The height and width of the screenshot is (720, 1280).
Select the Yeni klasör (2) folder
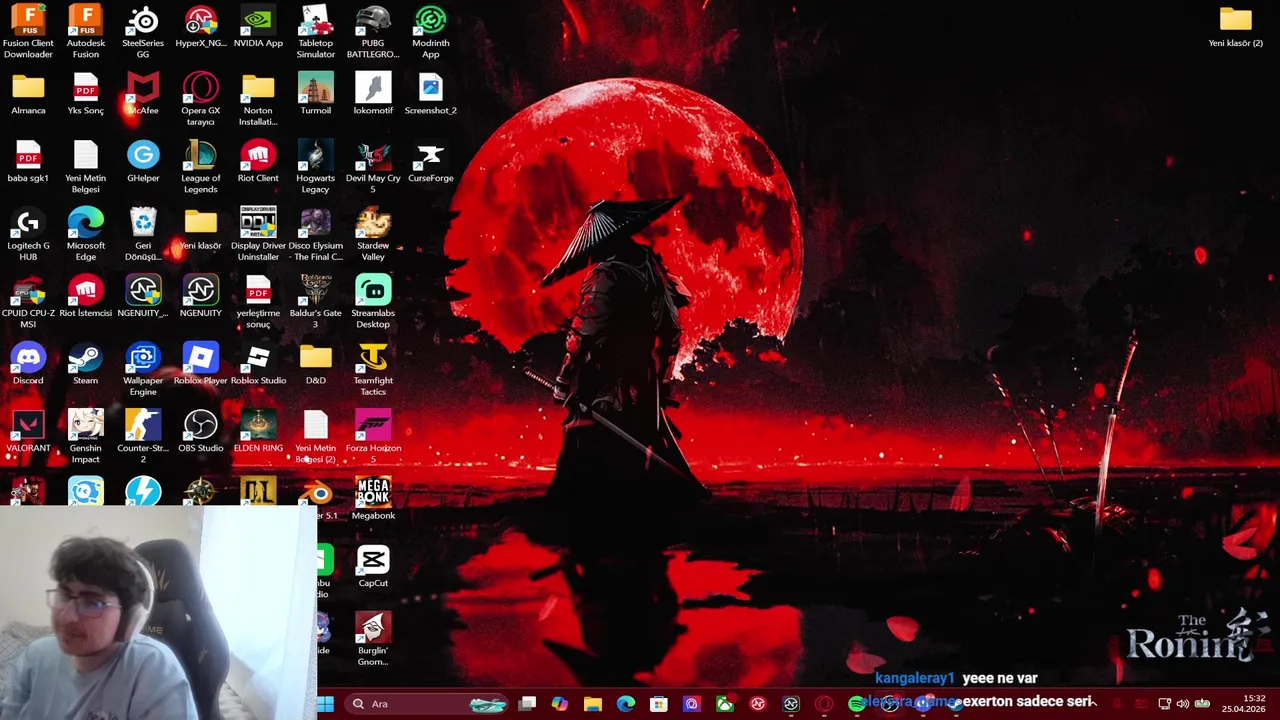point(1235,27)
